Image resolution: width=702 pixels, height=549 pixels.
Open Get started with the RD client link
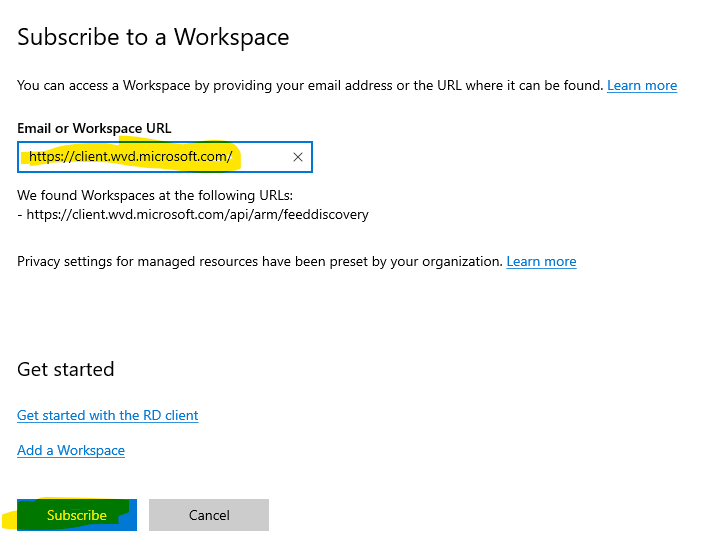coord(108,415)
